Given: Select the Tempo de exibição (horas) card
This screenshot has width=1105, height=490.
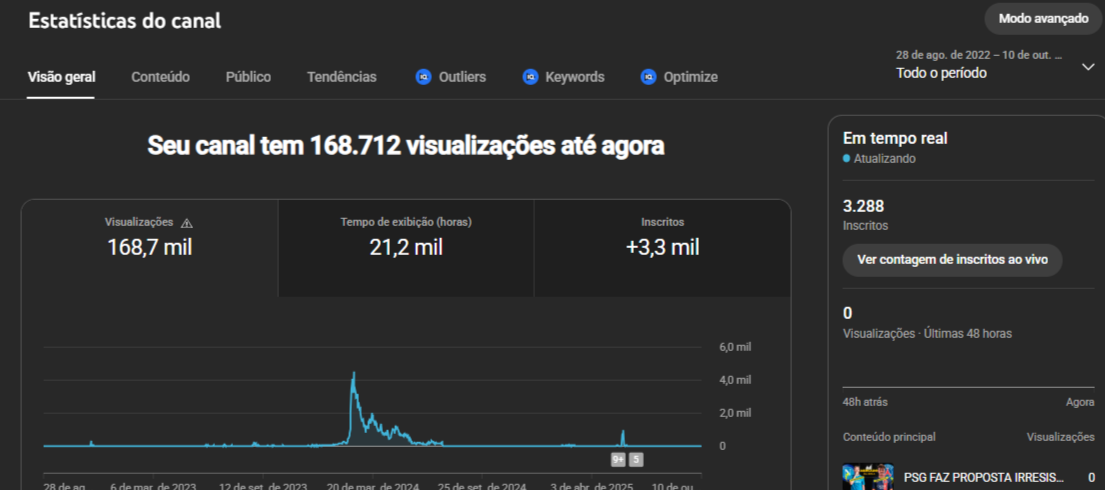Looking at the screenshot, I should 406,247.
